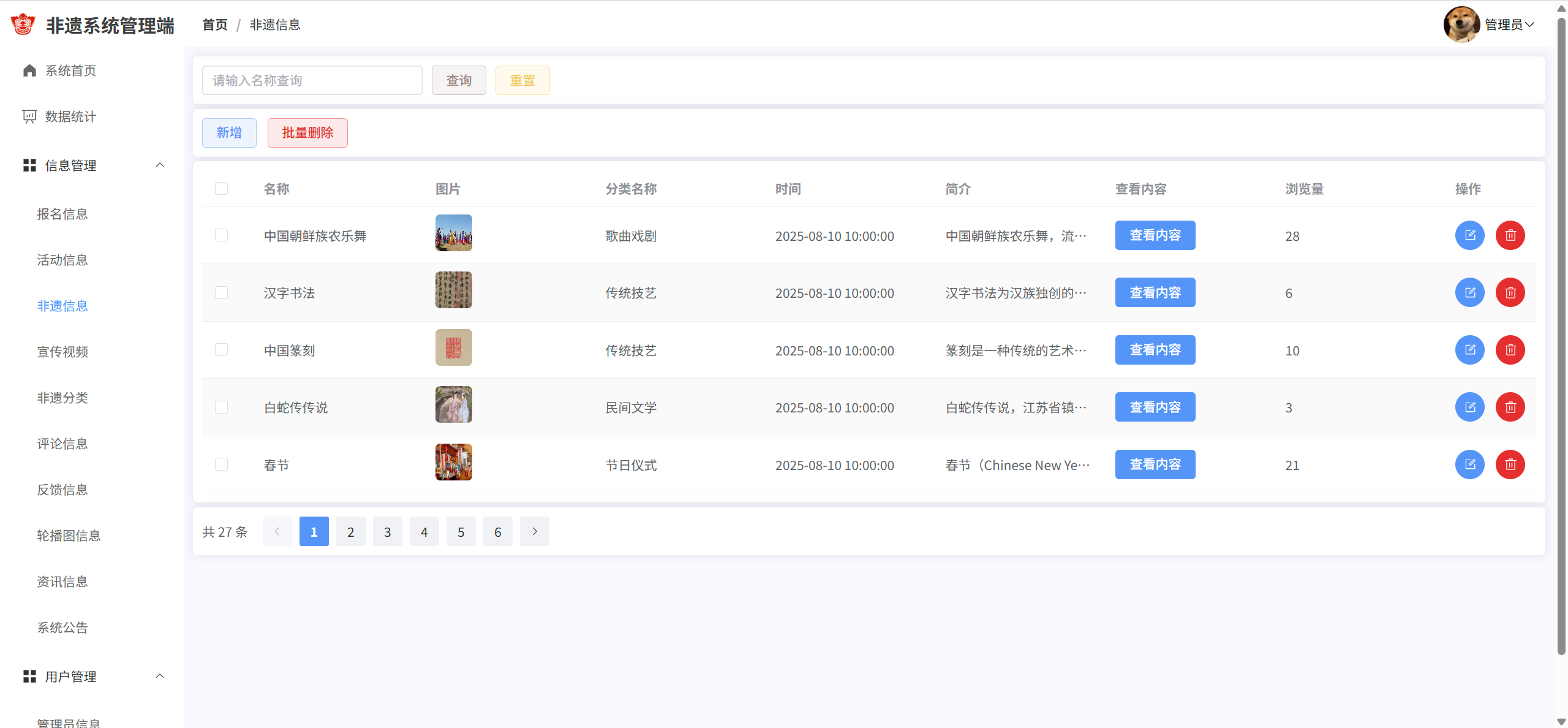Click edit icon for 中国朝鲜族农乐舞 row

click(x=1469, y=235)
